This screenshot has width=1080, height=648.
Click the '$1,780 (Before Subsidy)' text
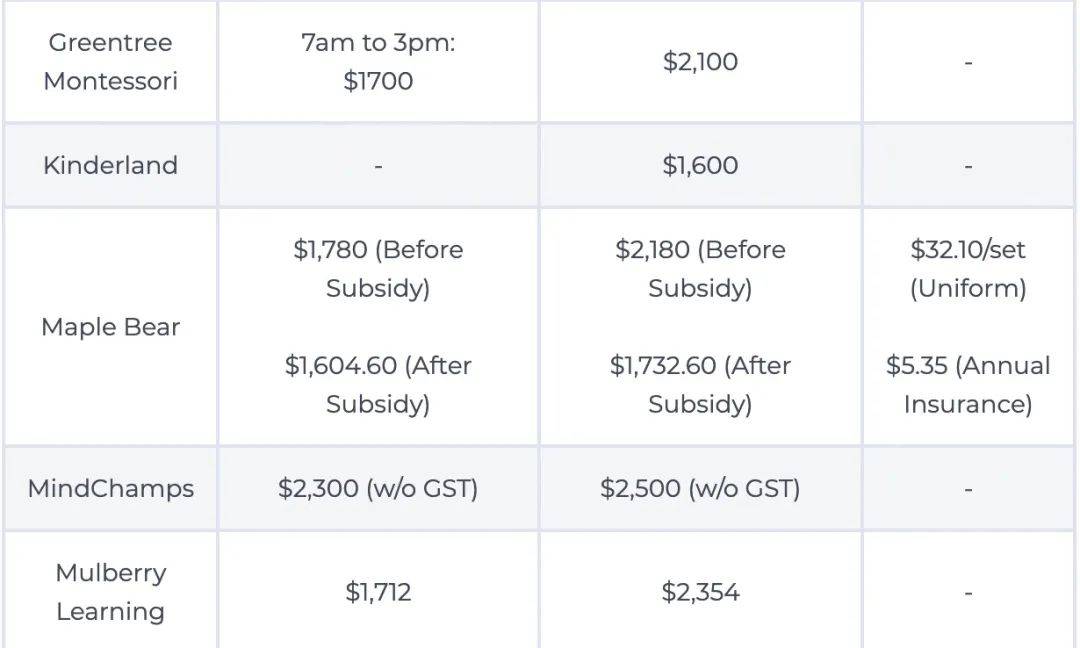coord(378,269)
